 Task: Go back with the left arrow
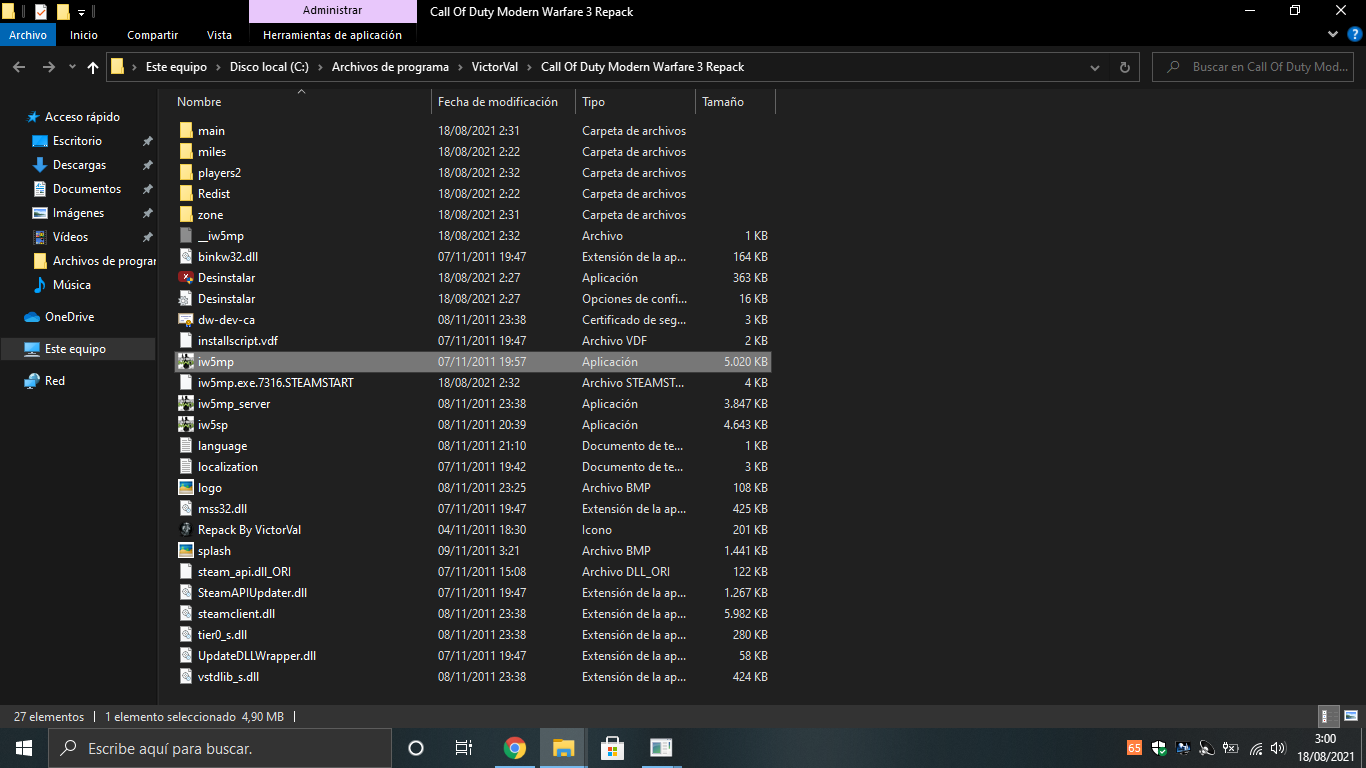click(19, 67)
